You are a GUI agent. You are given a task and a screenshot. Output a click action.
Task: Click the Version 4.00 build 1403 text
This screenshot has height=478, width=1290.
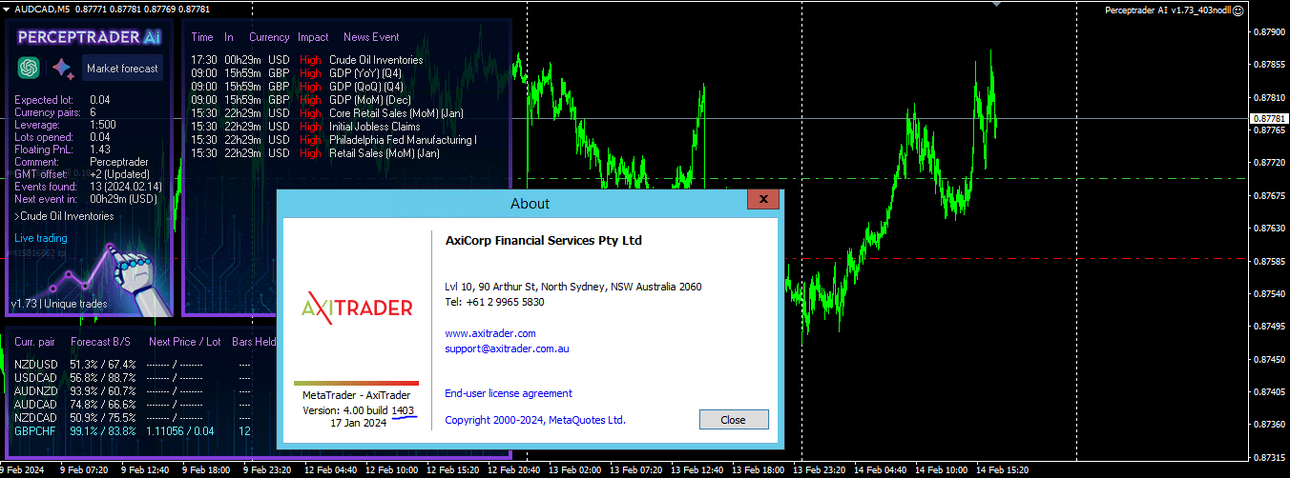click(x=358, y=409)
